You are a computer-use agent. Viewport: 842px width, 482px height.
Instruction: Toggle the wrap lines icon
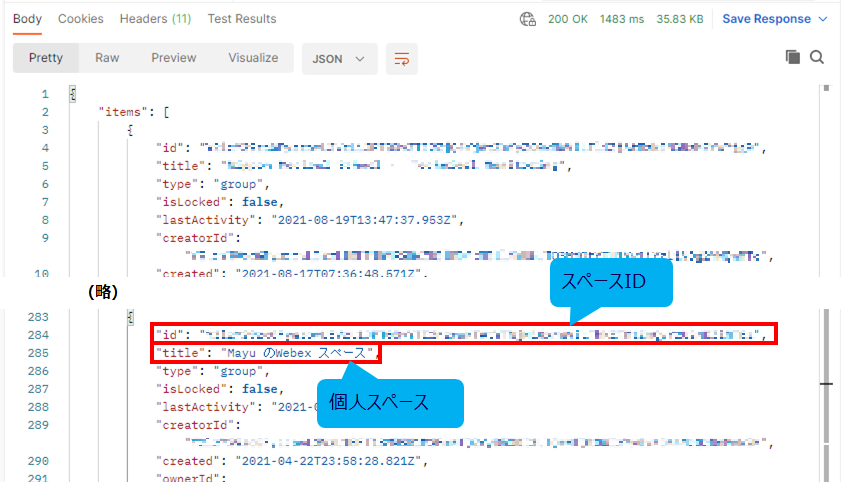(x=401, y=58)
